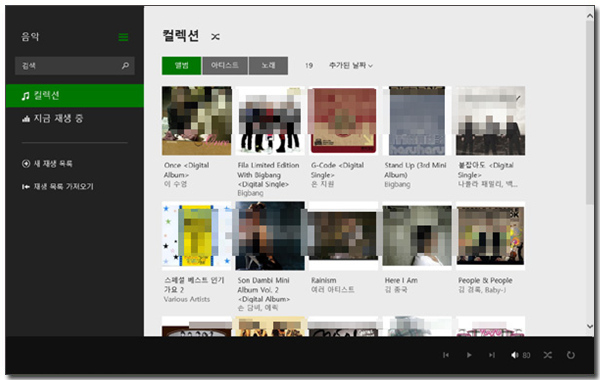The height and width of the screenshot is (380, 600).
Task: Click the vertical scrollbar thumb
Action: click(590, 112)
